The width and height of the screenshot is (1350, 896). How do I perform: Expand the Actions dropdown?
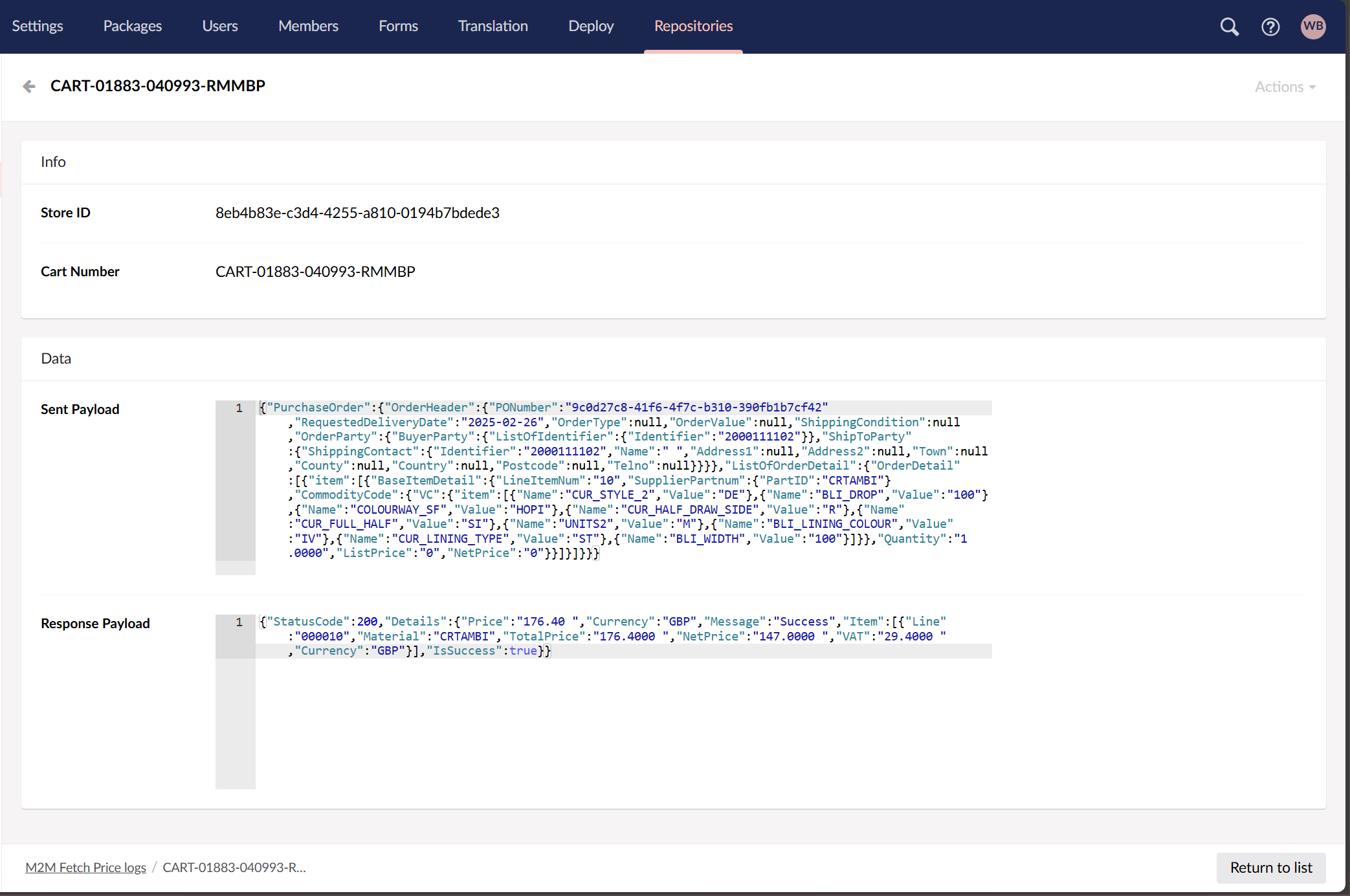pyautogui.click(x=1285, y=87)
